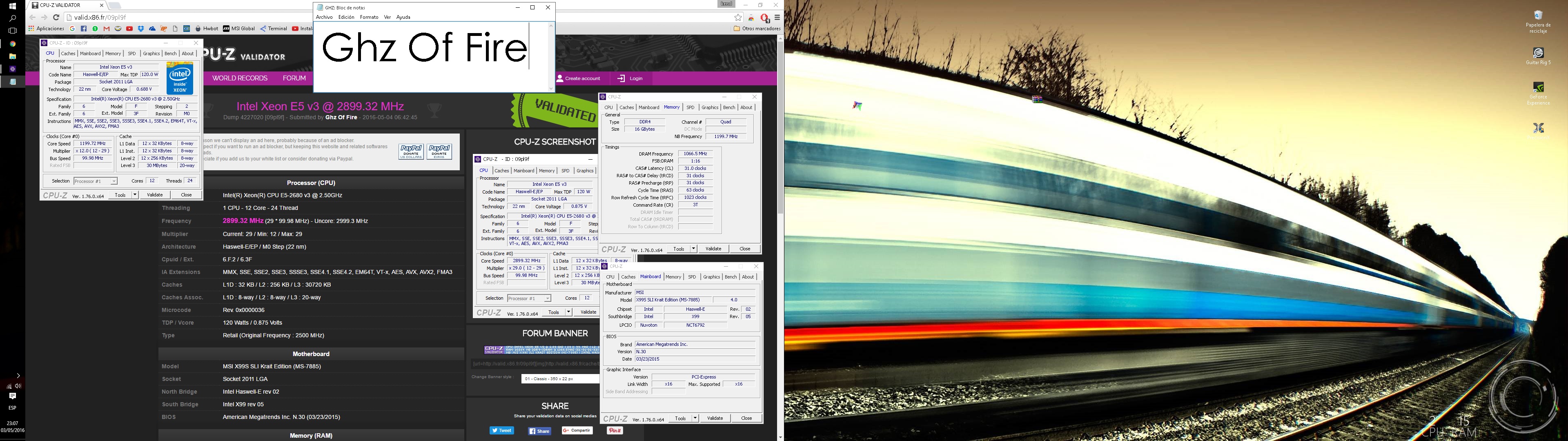Open Chrome hamburger menu

click(x=777, y=18)
